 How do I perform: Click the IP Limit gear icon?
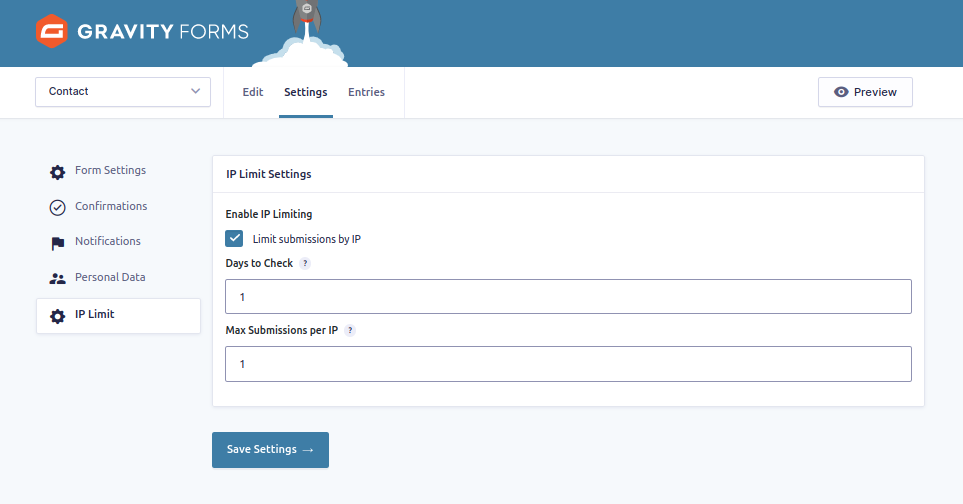tap(57, 316)
